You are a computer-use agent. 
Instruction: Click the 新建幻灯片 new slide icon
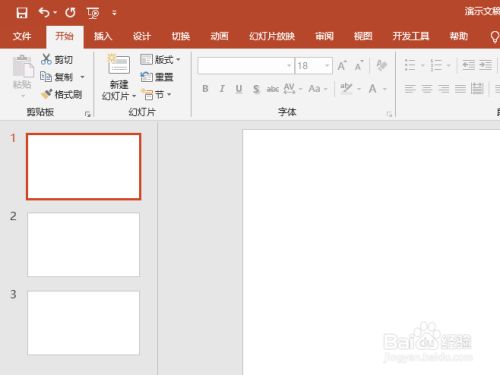click(x=119, y=65)
